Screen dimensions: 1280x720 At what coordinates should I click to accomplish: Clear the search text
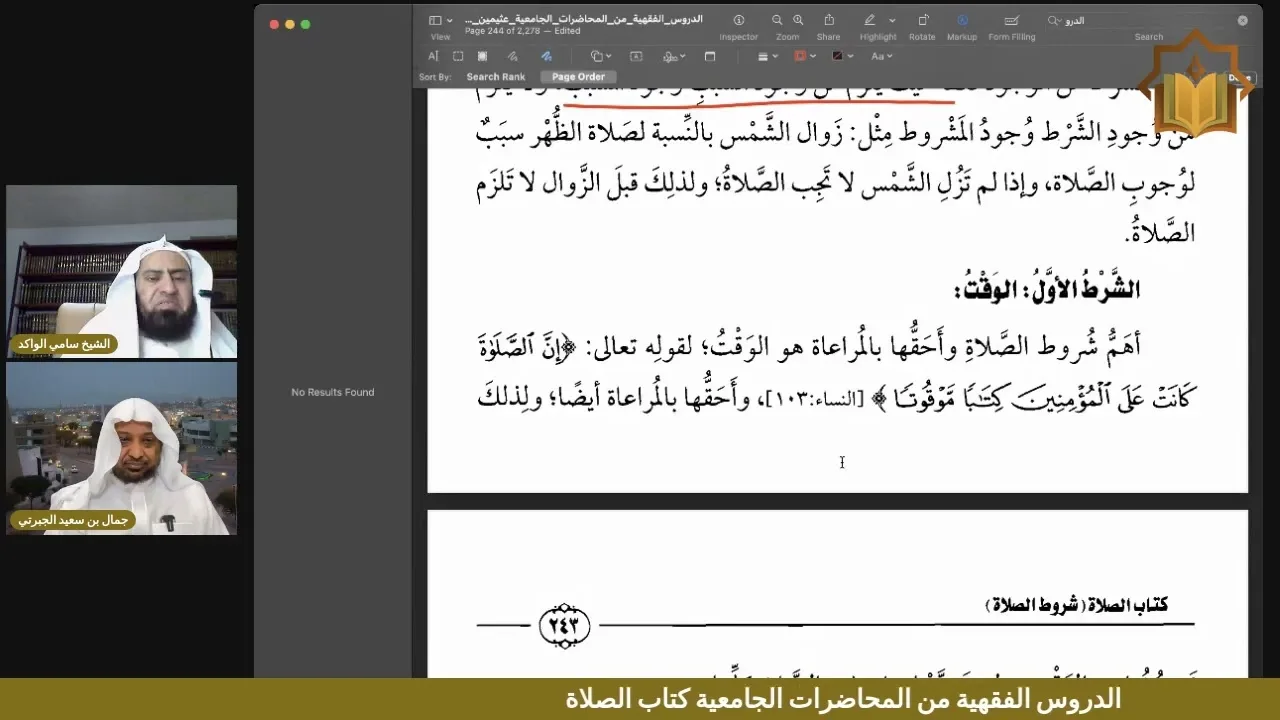pyautogui.click(x=1243, y=21)
